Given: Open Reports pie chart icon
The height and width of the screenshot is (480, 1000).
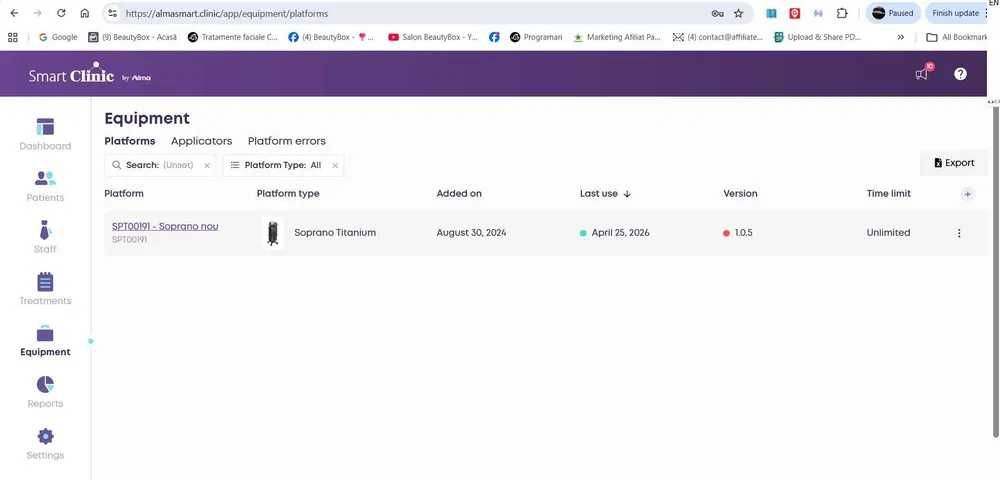Looking at the screenshot, I should point(45,384).
